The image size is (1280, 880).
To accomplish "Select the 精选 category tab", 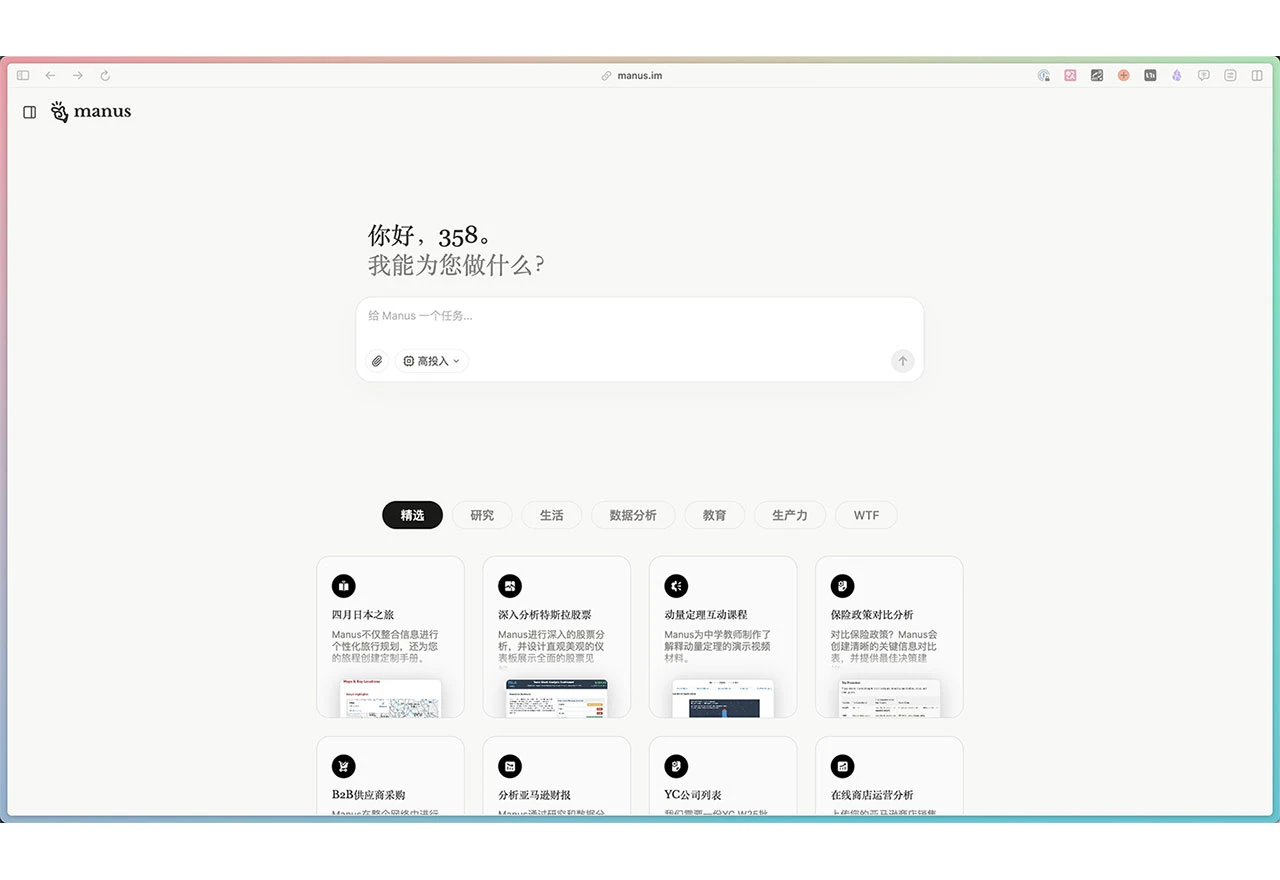I will click(412, 515).
